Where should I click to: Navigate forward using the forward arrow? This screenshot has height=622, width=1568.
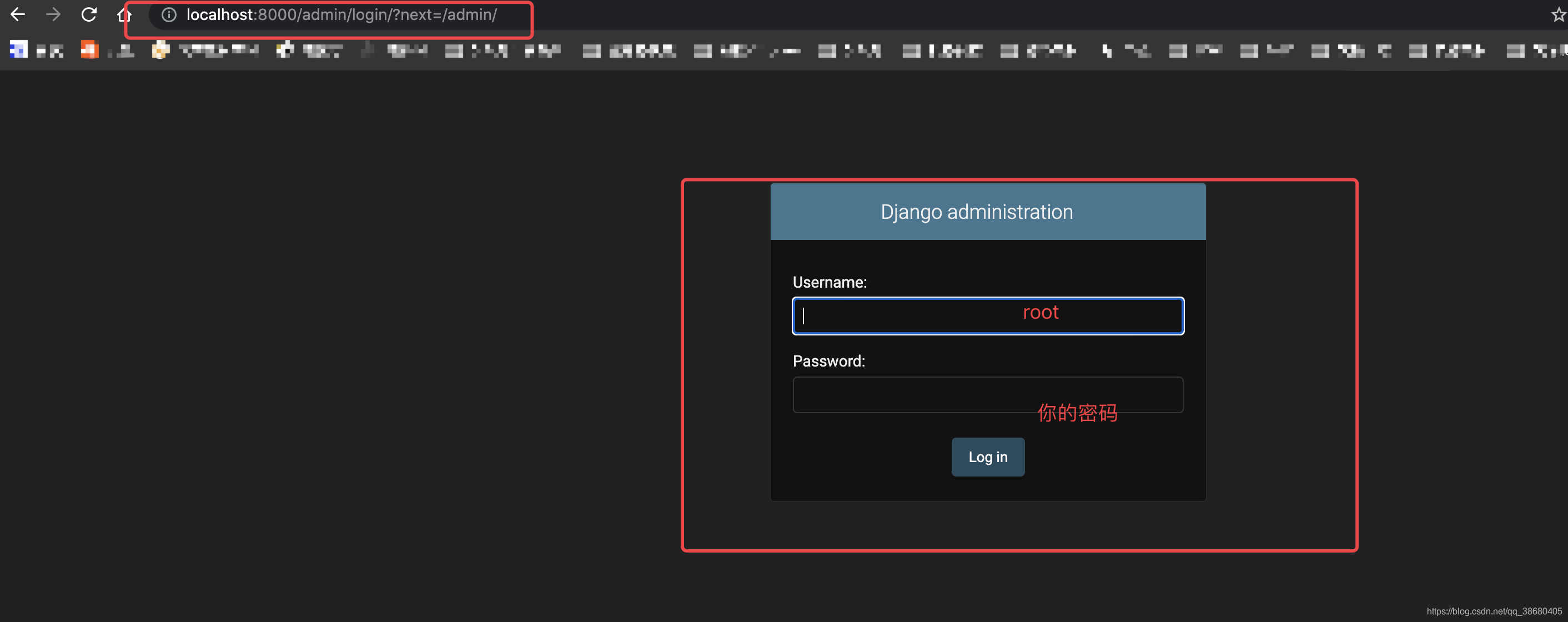53,14
